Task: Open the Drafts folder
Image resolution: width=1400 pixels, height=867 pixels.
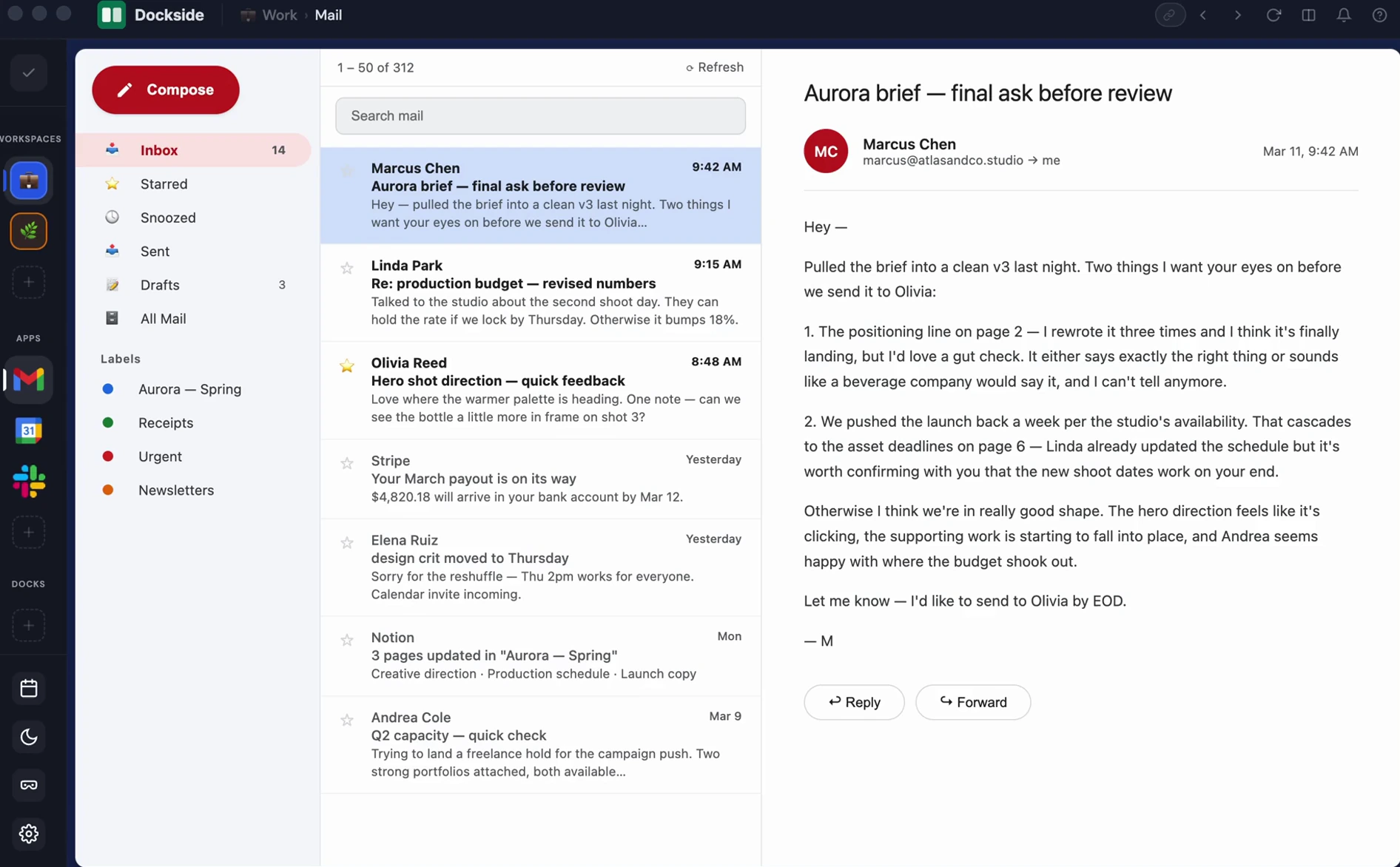Action: pos(194,285)
